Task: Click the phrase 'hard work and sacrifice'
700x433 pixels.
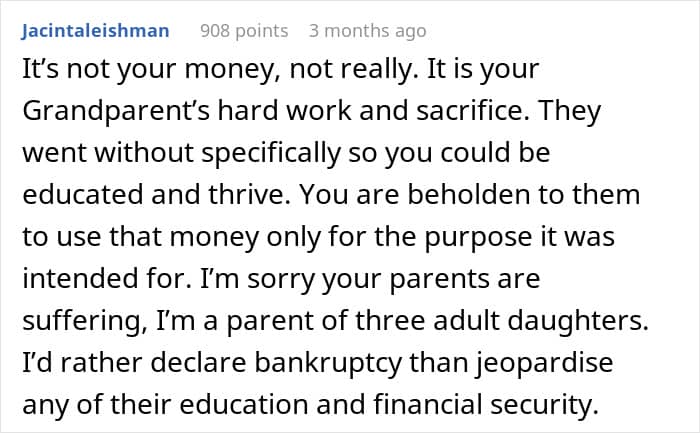Action: click(x=370, y=110)
